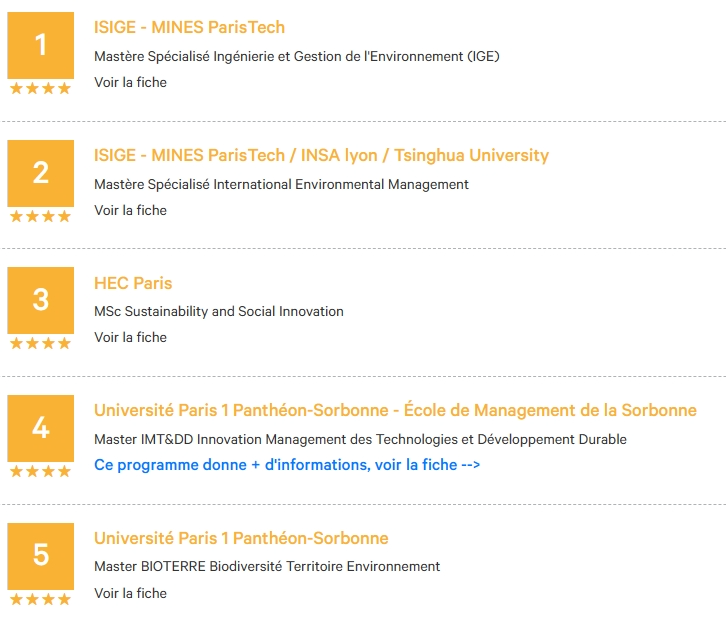The image size is (726, 625).
Task: Click the star rating under rank 2
Action: 40,216
